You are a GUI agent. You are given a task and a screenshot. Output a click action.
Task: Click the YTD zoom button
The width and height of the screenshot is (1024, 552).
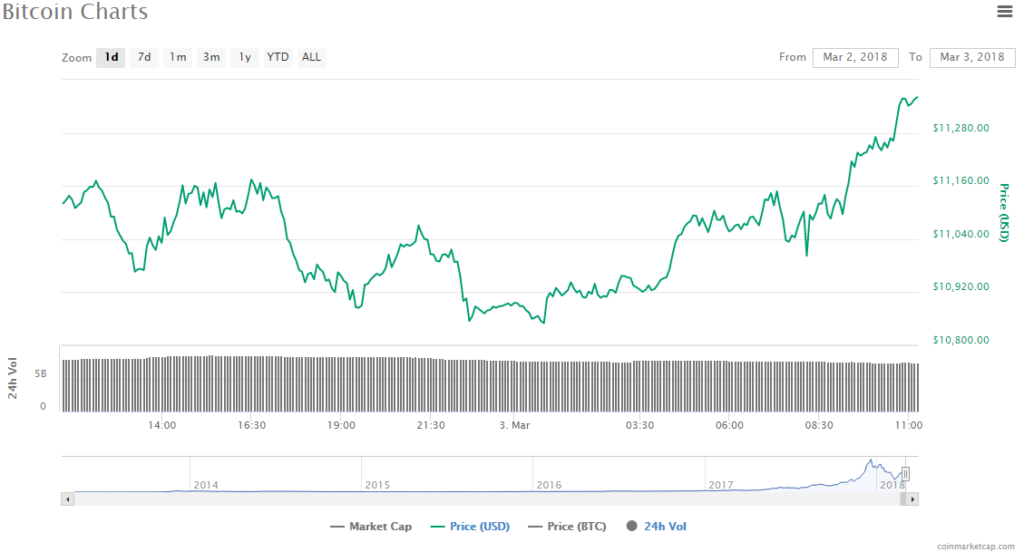coord(277,57)
